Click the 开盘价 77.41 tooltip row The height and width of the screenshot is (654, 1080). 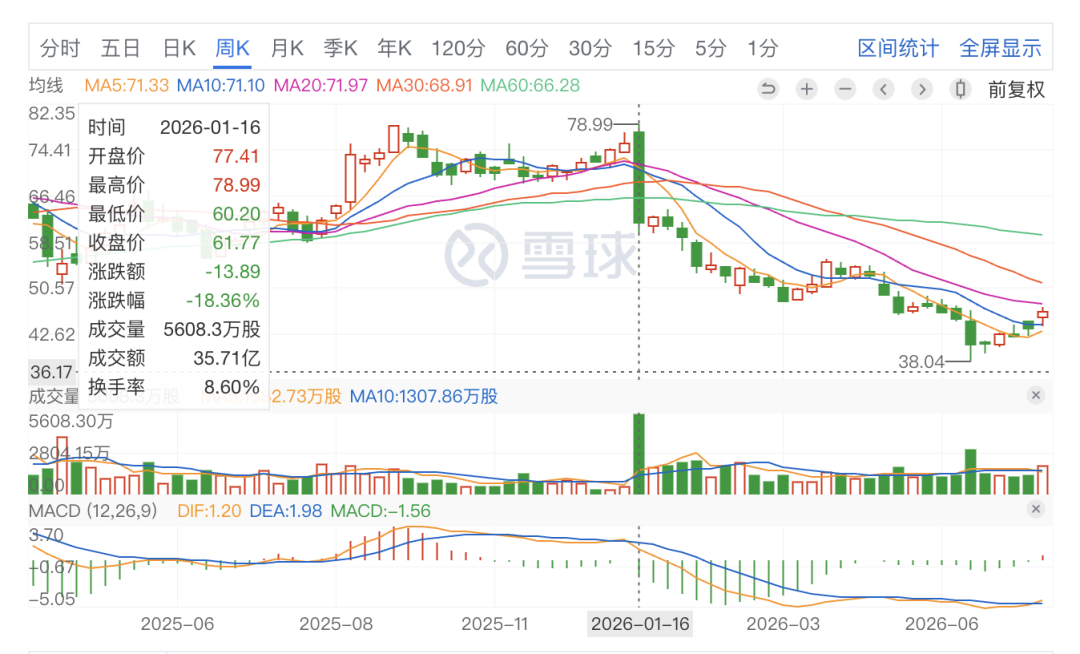[174, 156]
